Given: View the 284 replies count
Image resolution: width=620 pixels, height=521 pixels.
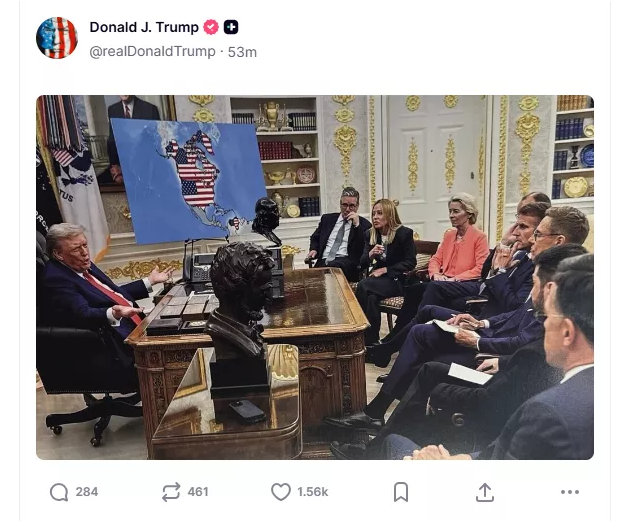Looking at the screenshot, I should pos(87,492).
